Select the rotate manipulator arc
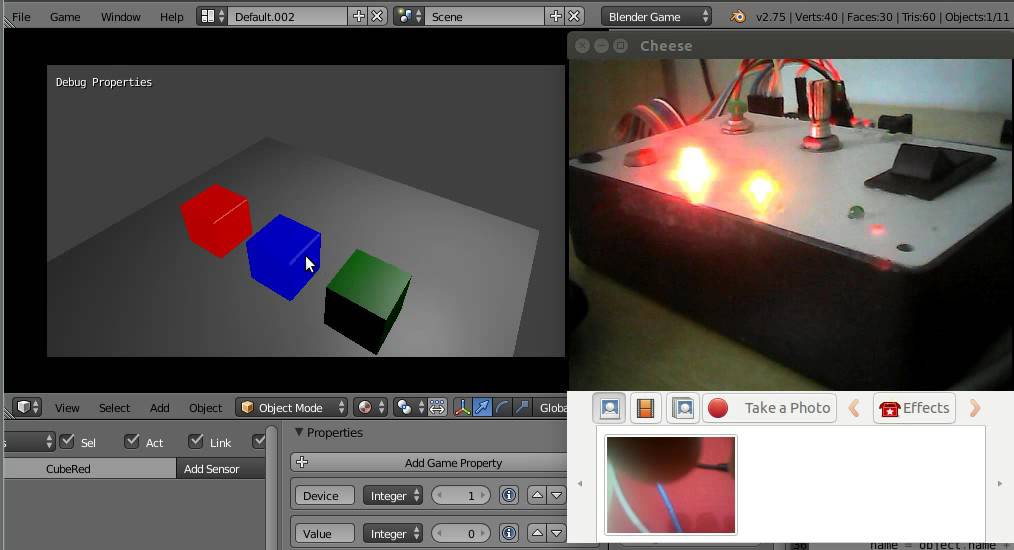1014x550 pixels. (502, 407)
